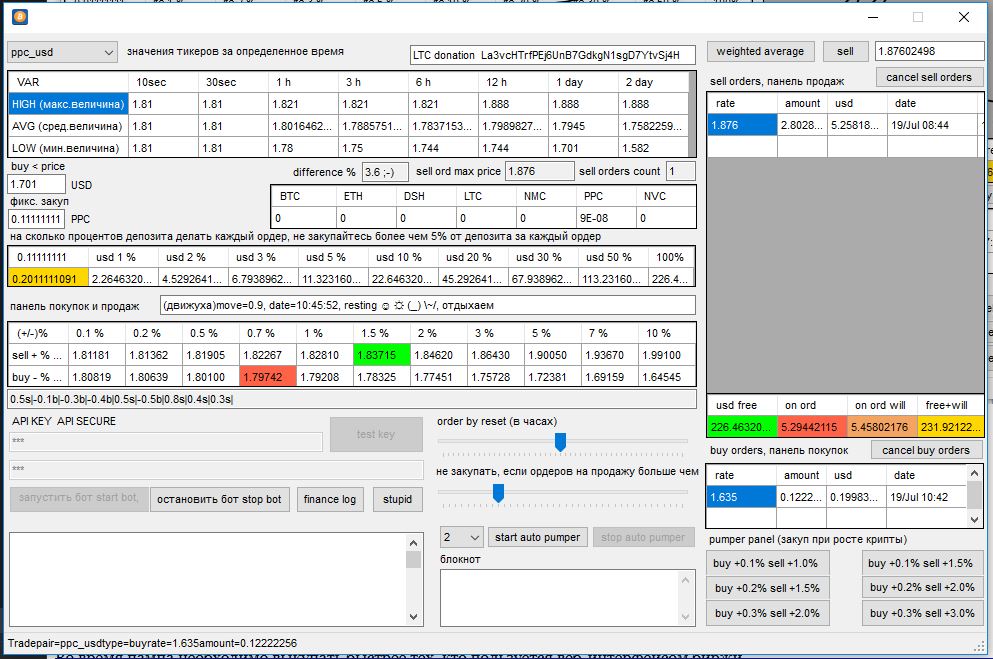Click pumper button buy +0.3% sell +3.0%
993x659 pixels.
pos(920,613)
